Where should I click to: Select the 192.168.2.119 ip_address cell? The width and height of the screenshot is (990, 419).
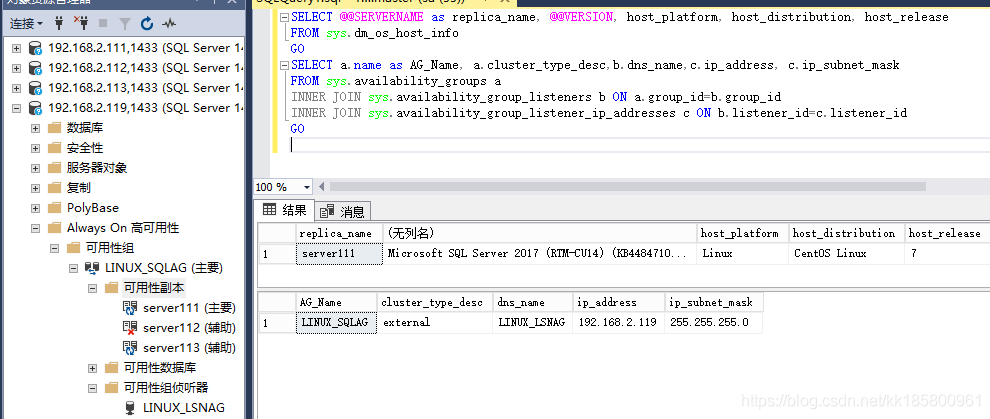[619, 322]
